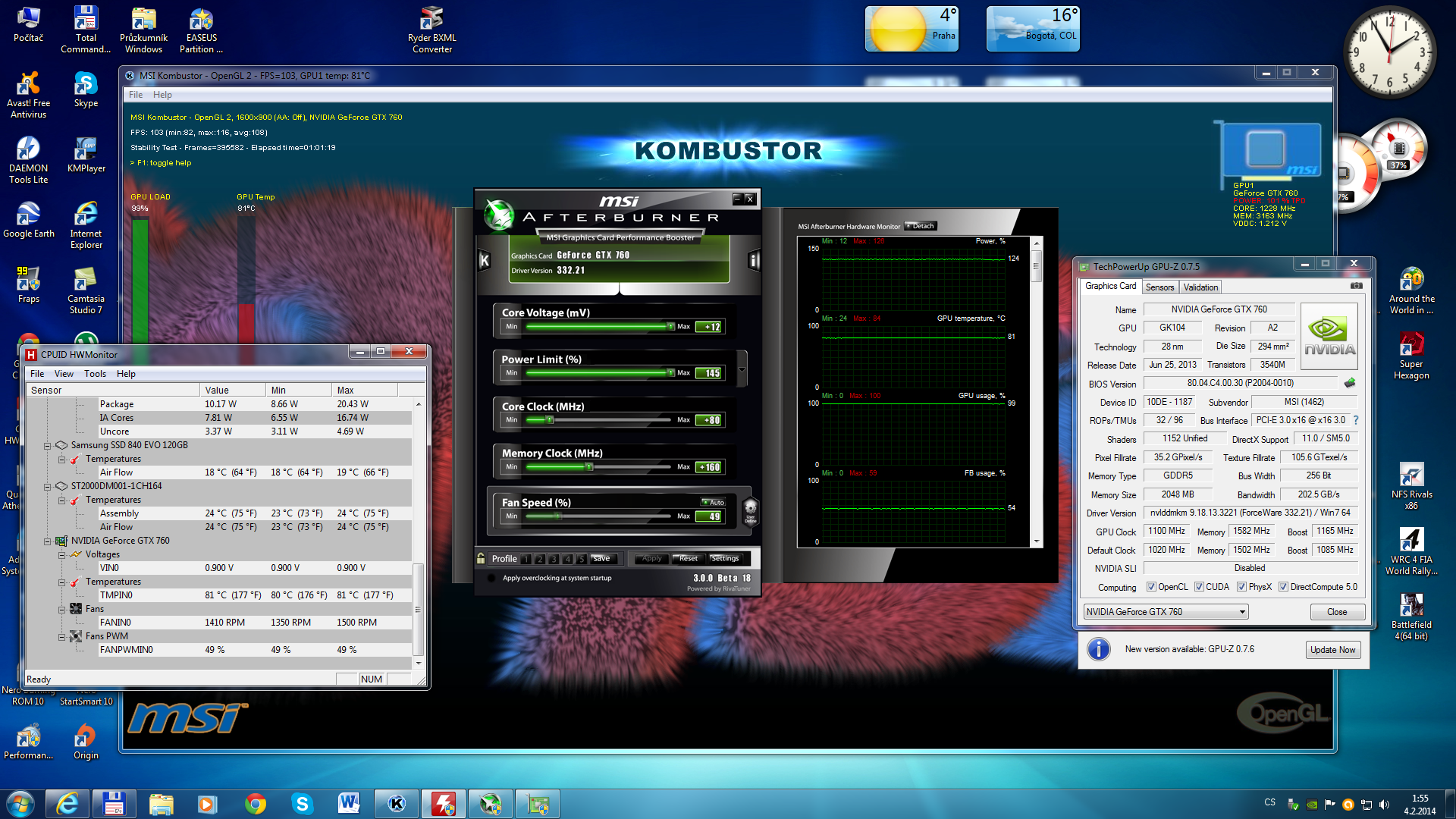
Task: Open GPU selector dropdown in GPU-Z
Action: pos(1166,612)
